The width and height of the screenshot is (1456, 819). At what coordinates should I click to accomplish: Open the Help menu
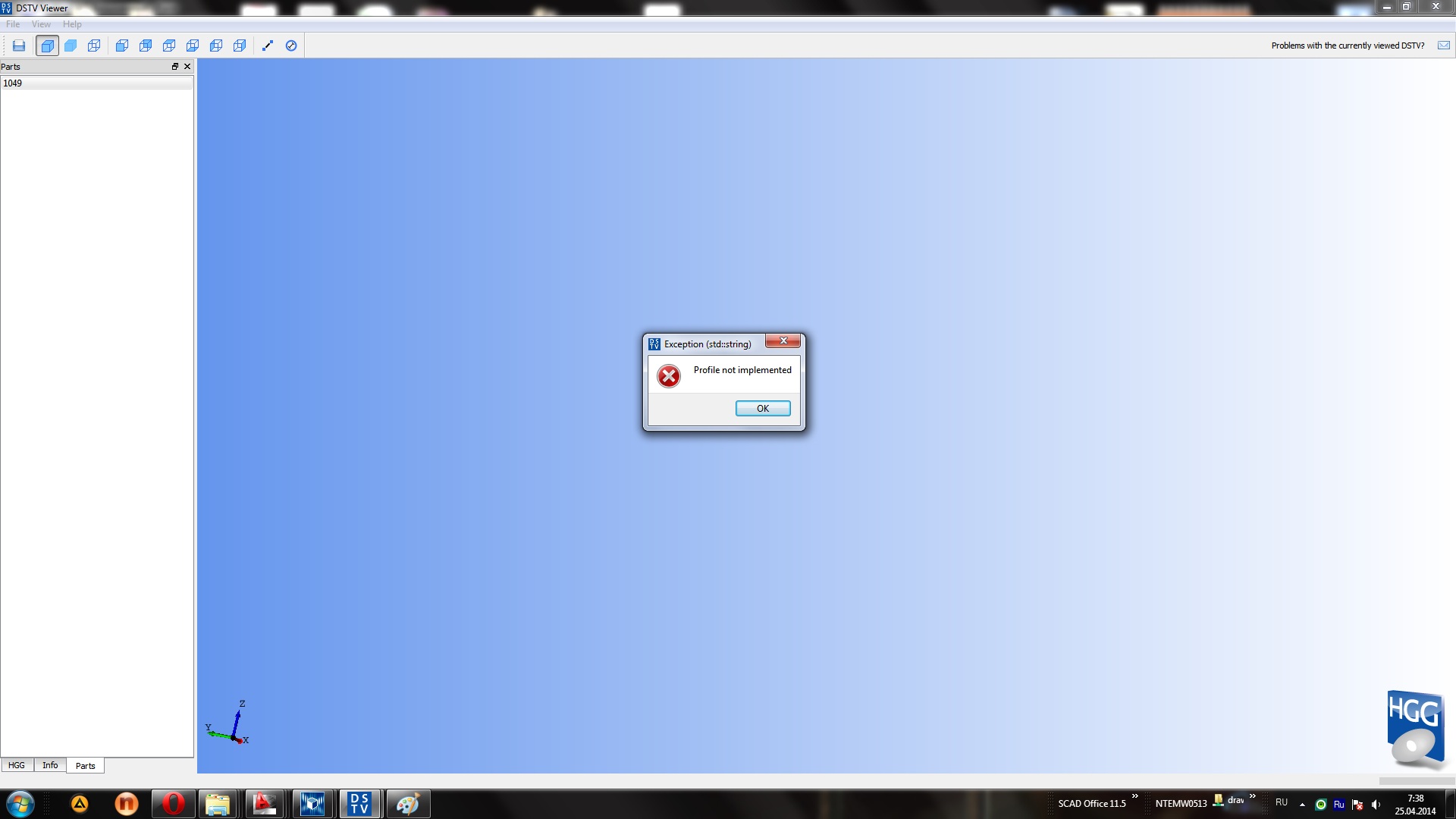(72, 24)
